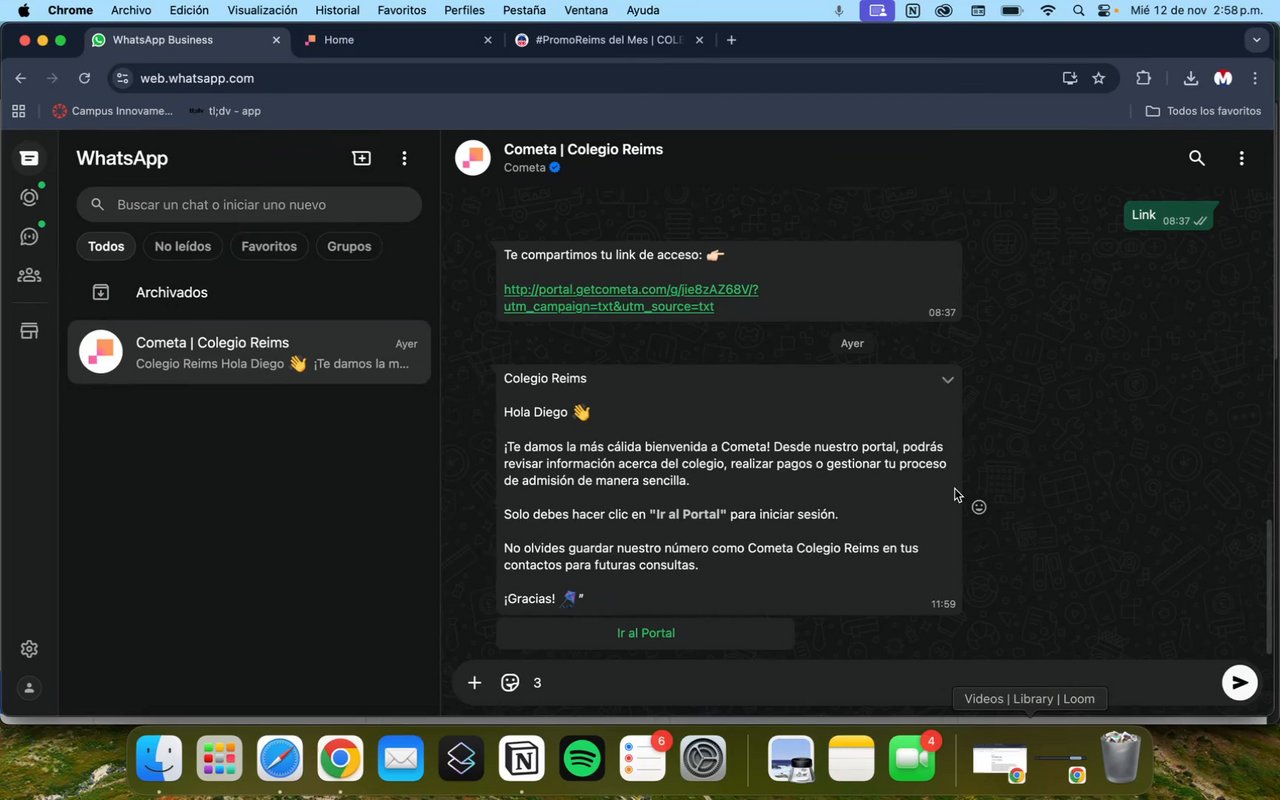Filter chats by Todos

[x=106, y=246]
